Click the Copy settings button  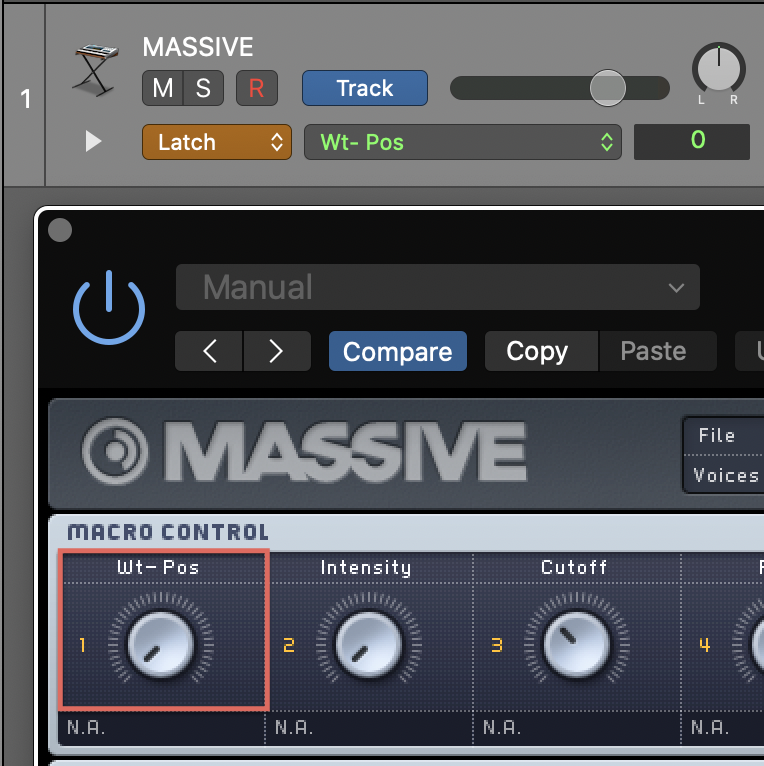[x=541, y=351]
